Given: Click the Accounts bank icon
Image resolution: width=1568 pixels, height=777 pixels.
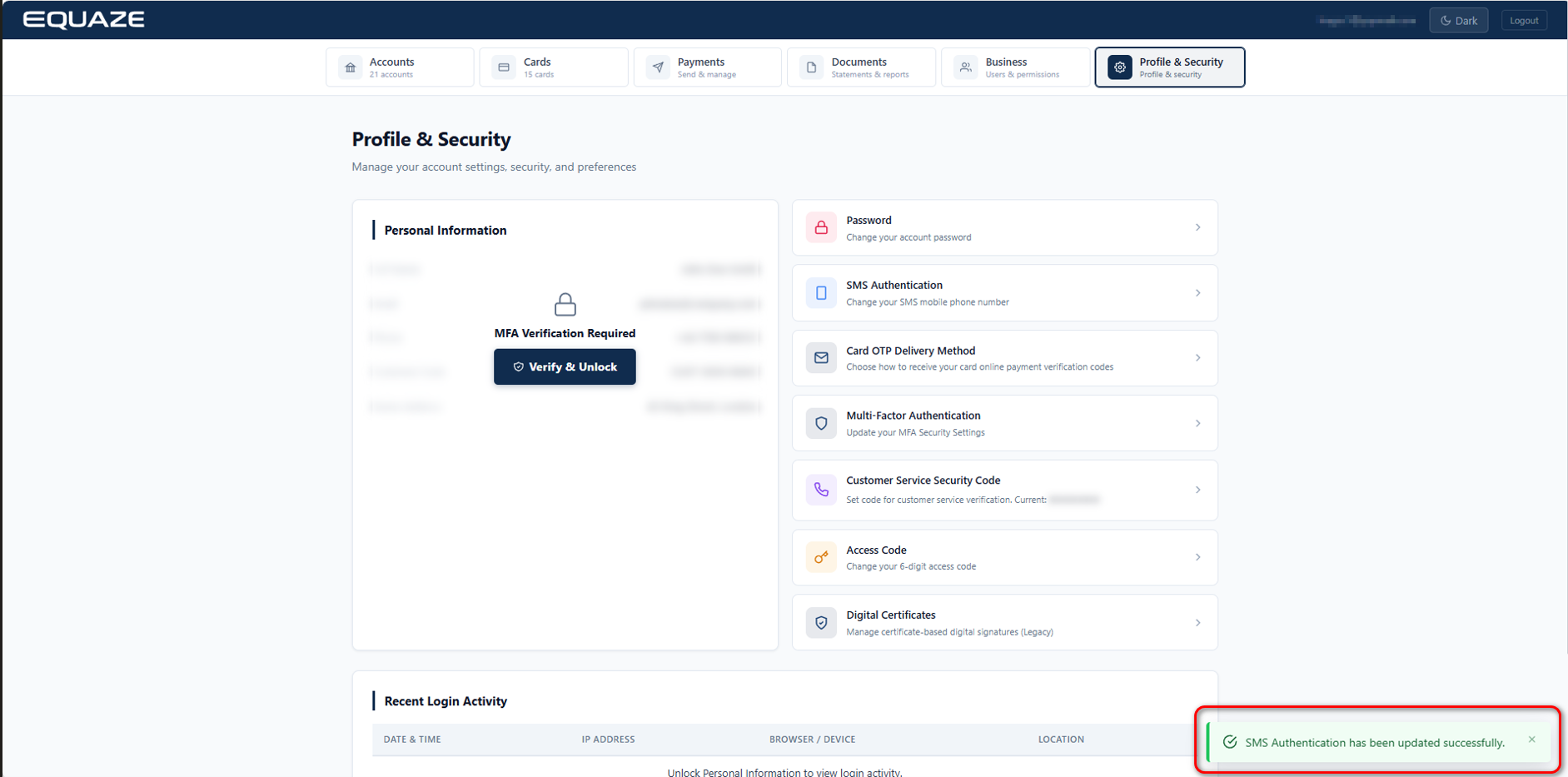Looking at the screenshot, I should (x=351, y=67).
